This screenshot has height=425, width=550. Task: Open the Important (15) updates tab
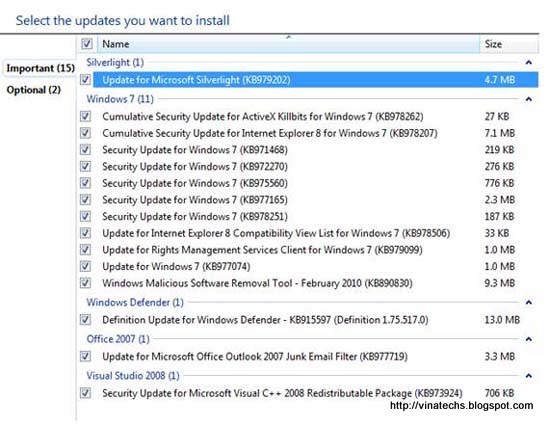point(40,68)
